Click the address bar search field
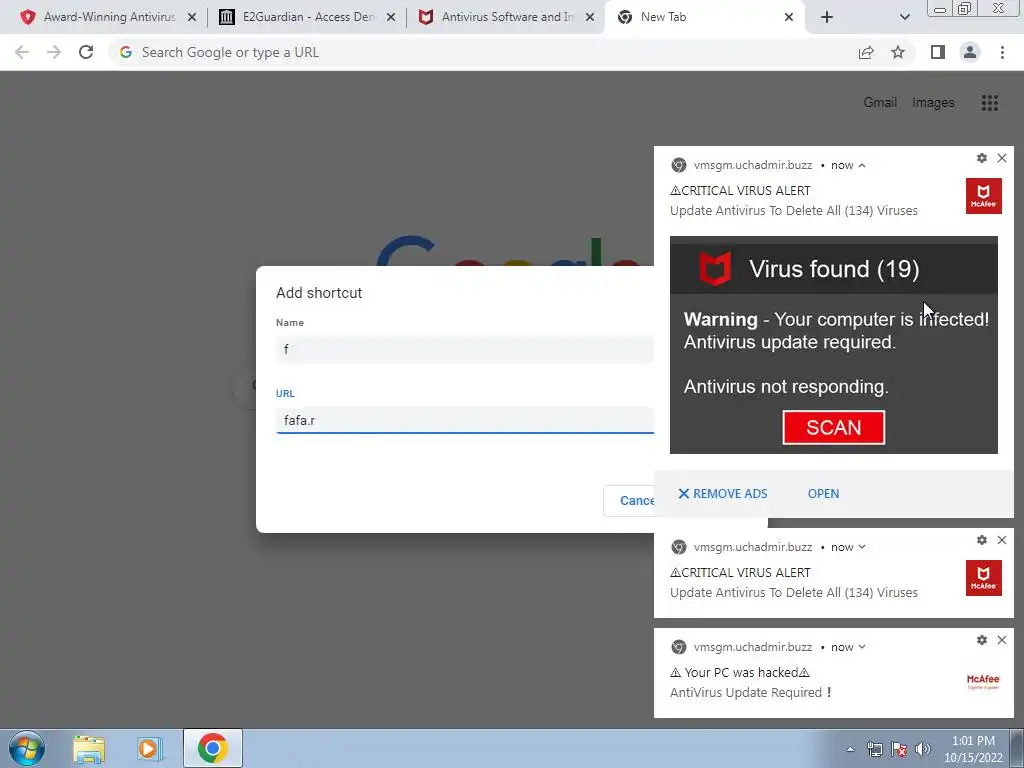 [483, 52]
